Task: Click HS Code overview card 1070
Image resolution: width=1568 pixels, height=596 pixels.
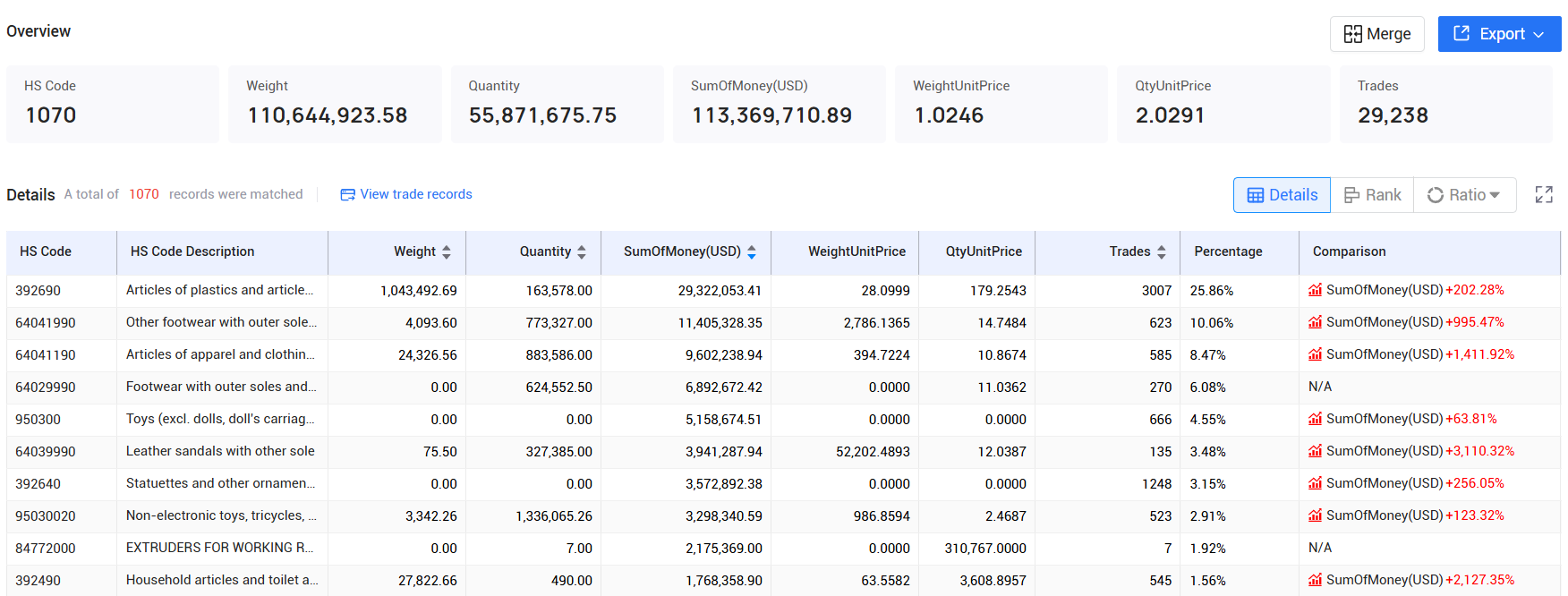Action: 113,104
